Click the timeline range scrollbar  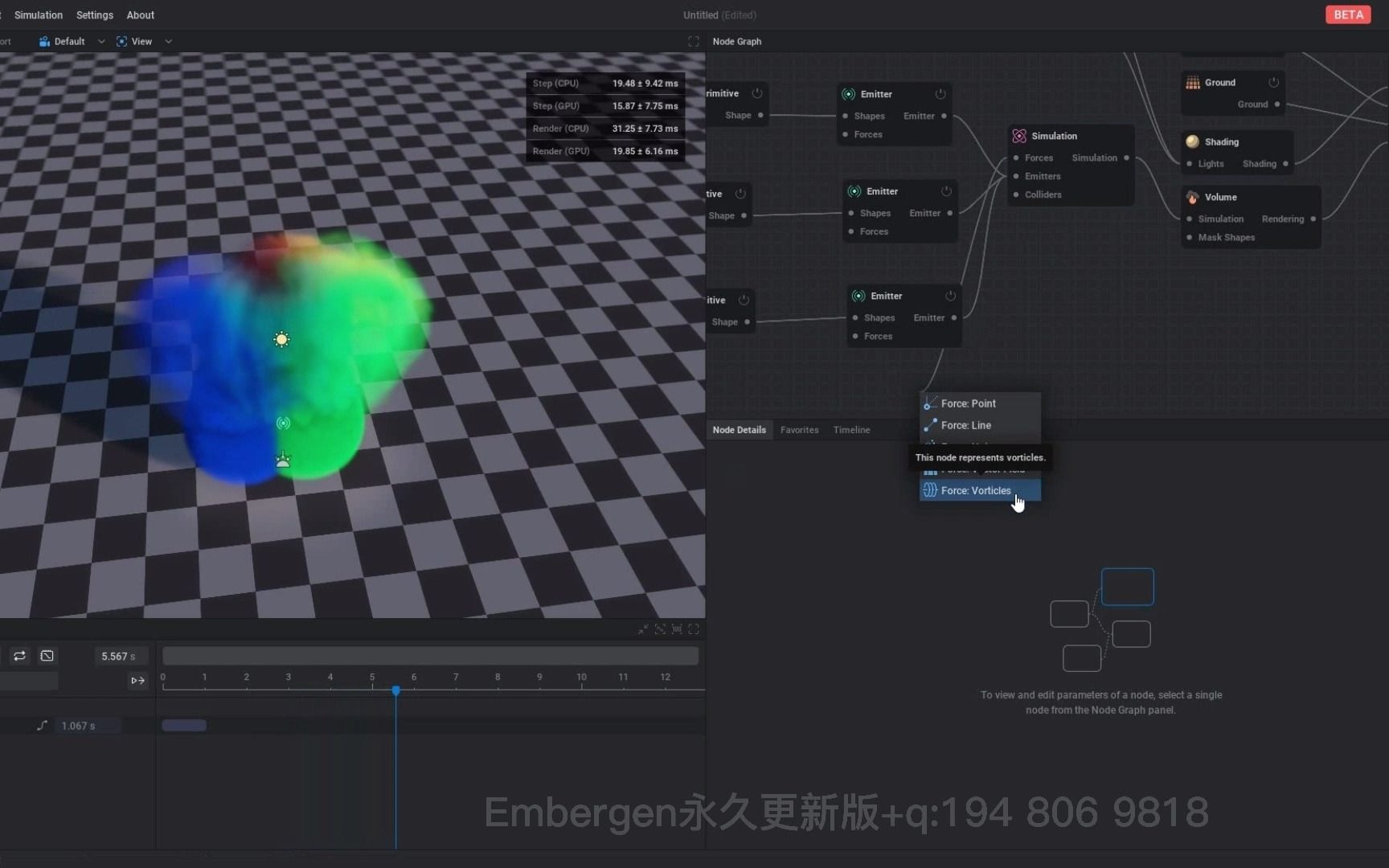pyautogui.click(x=430, y=656)
